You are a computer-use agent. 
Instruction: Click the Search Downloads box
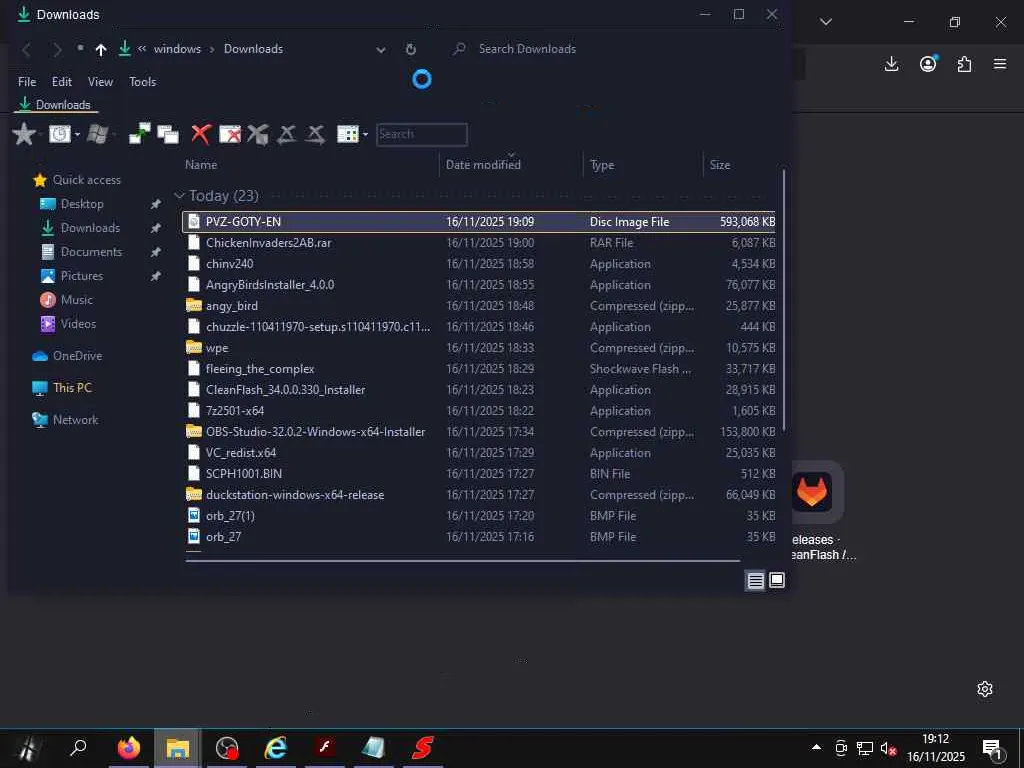527,49
